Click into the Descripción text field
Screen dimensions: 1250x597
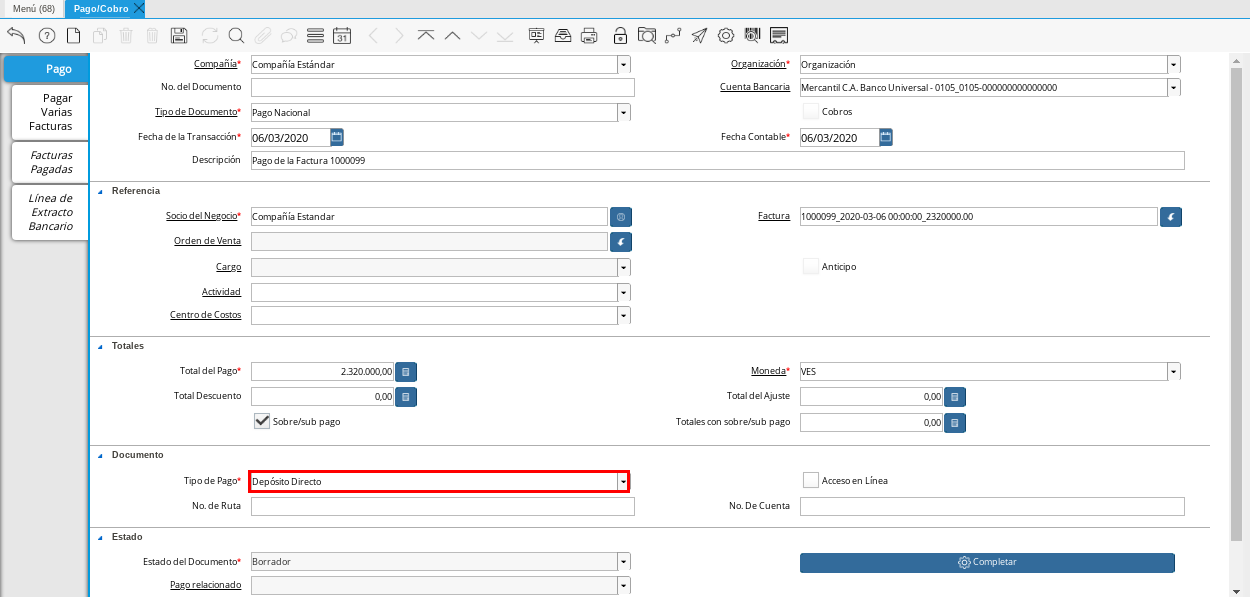717,160
